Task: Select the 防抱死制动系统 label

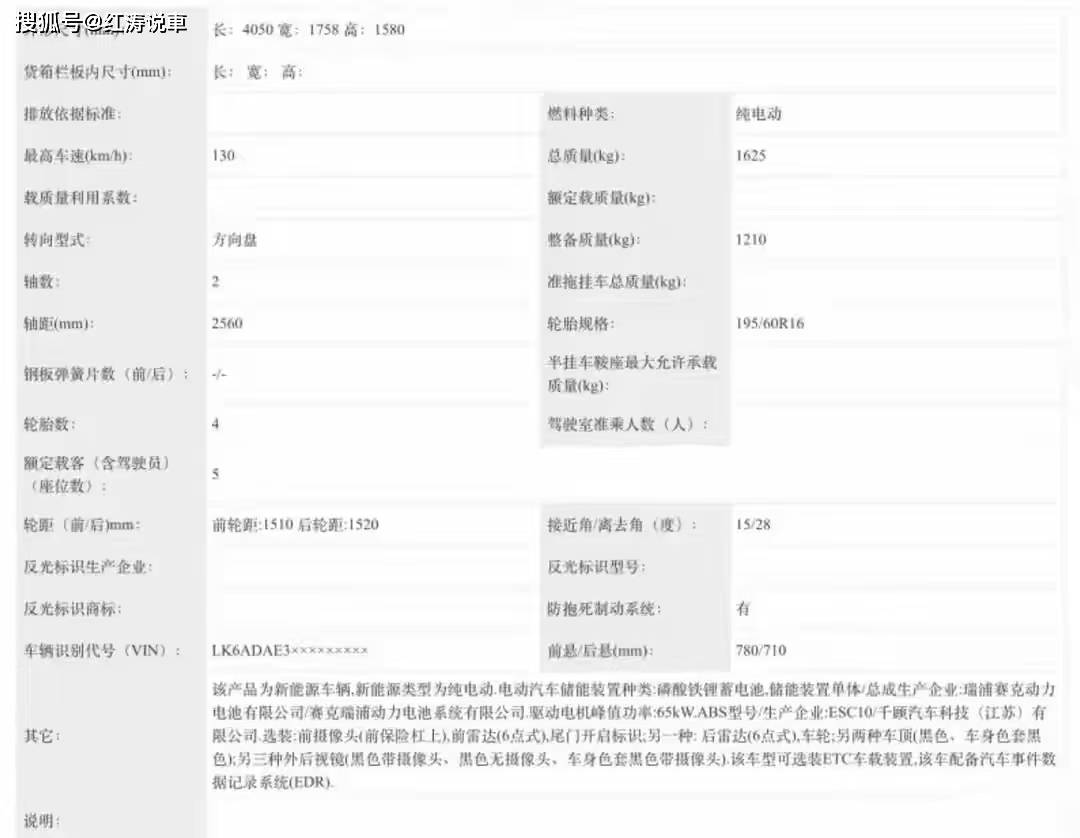Action: 604,609
